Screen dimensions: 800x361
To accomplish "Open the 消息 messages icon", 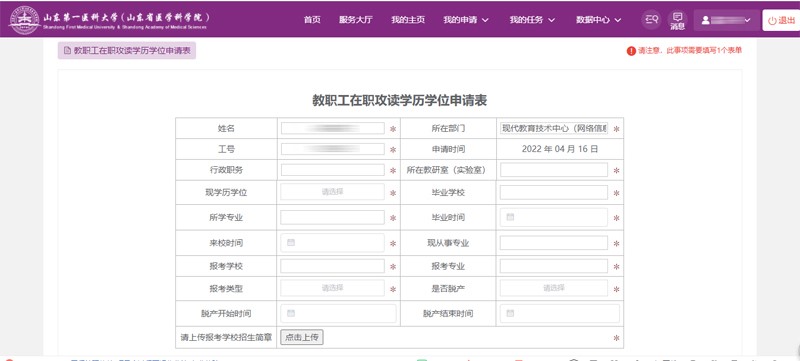I will click(x=677, y=20).
